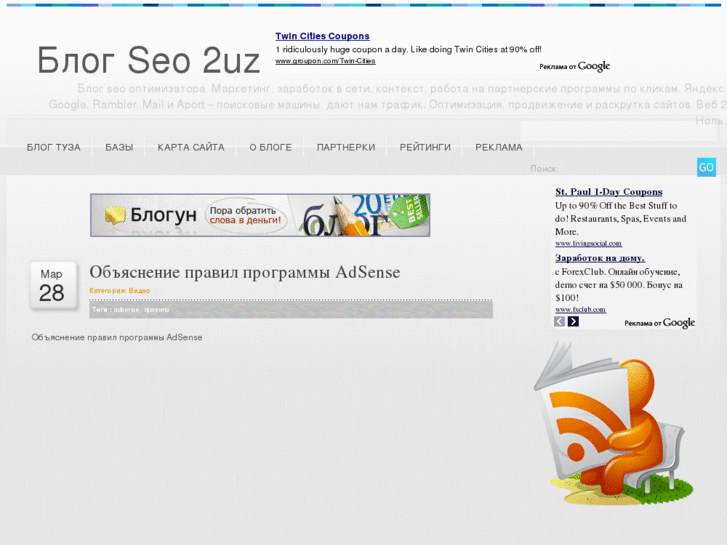The height and width of the screenshot is (545, 727).
Task: Open the Блогун banner ad
Action: pyautogui.click(x=260, y=215)
